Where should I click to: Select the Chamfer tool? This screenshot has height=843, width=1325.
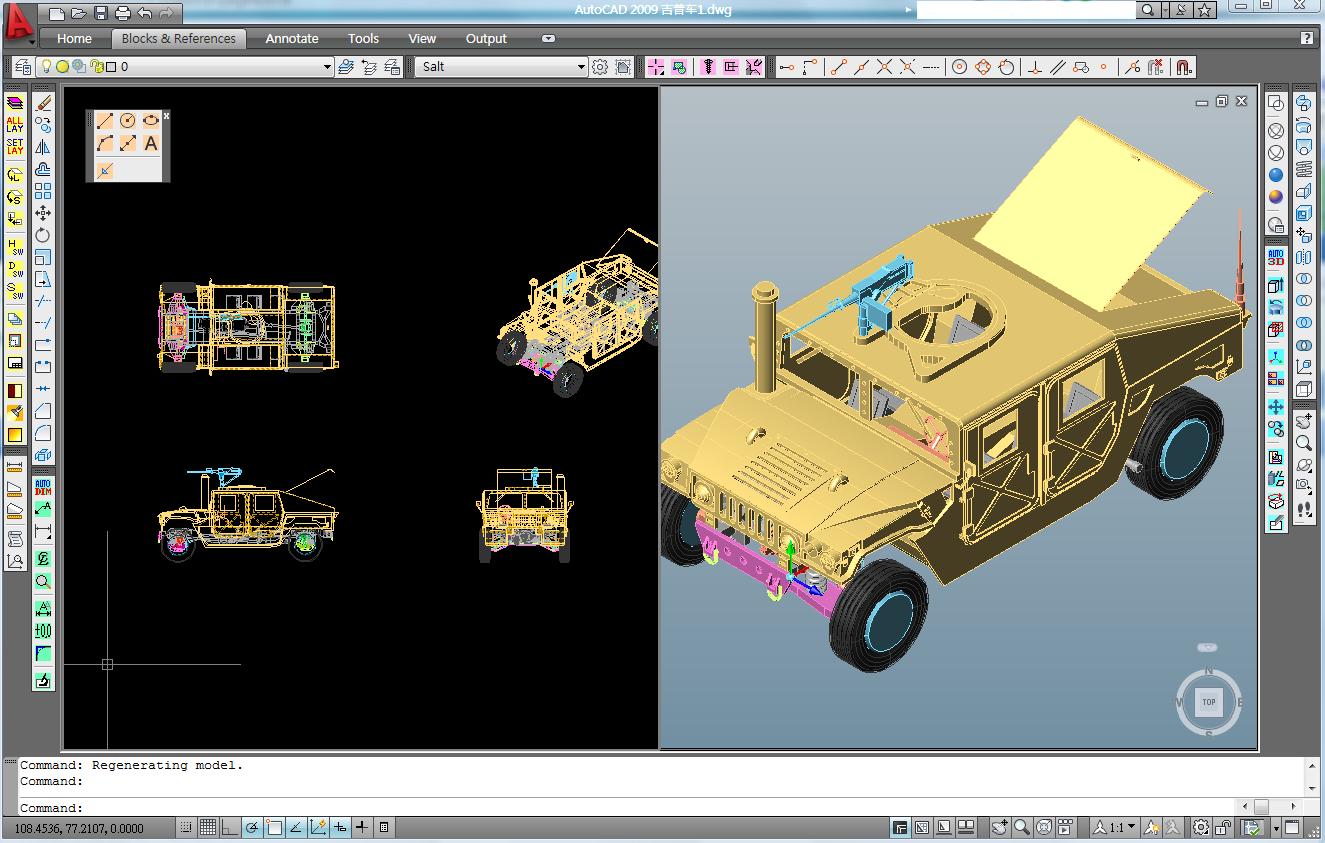[43, 411]
